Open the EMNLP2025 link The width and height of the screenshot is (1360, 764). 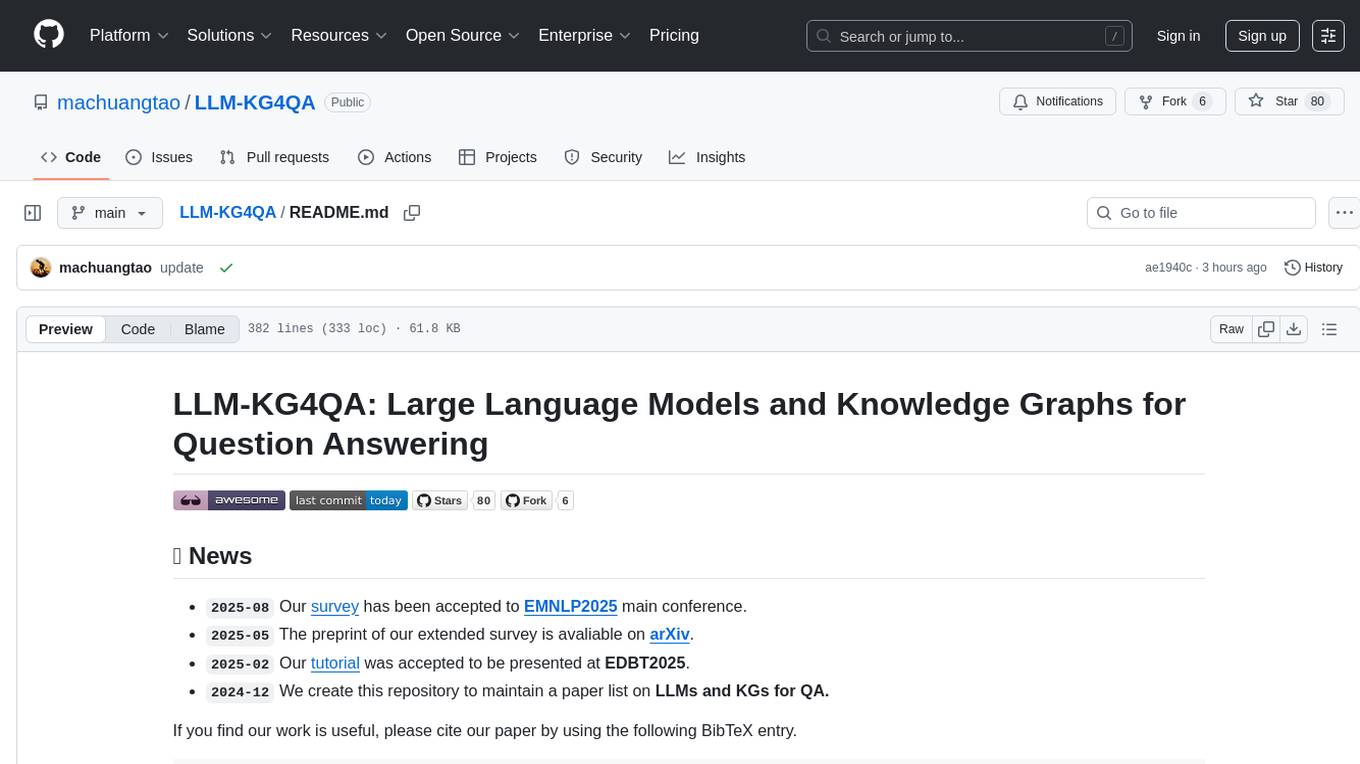click(570, 606)
